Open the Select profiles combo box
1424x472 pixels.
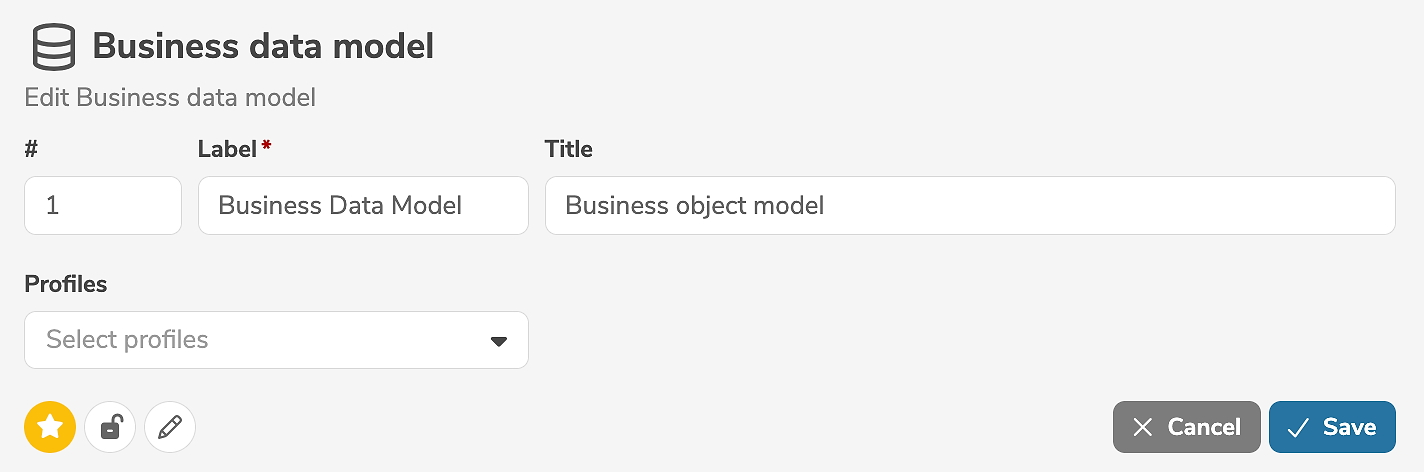click(260, 340)
